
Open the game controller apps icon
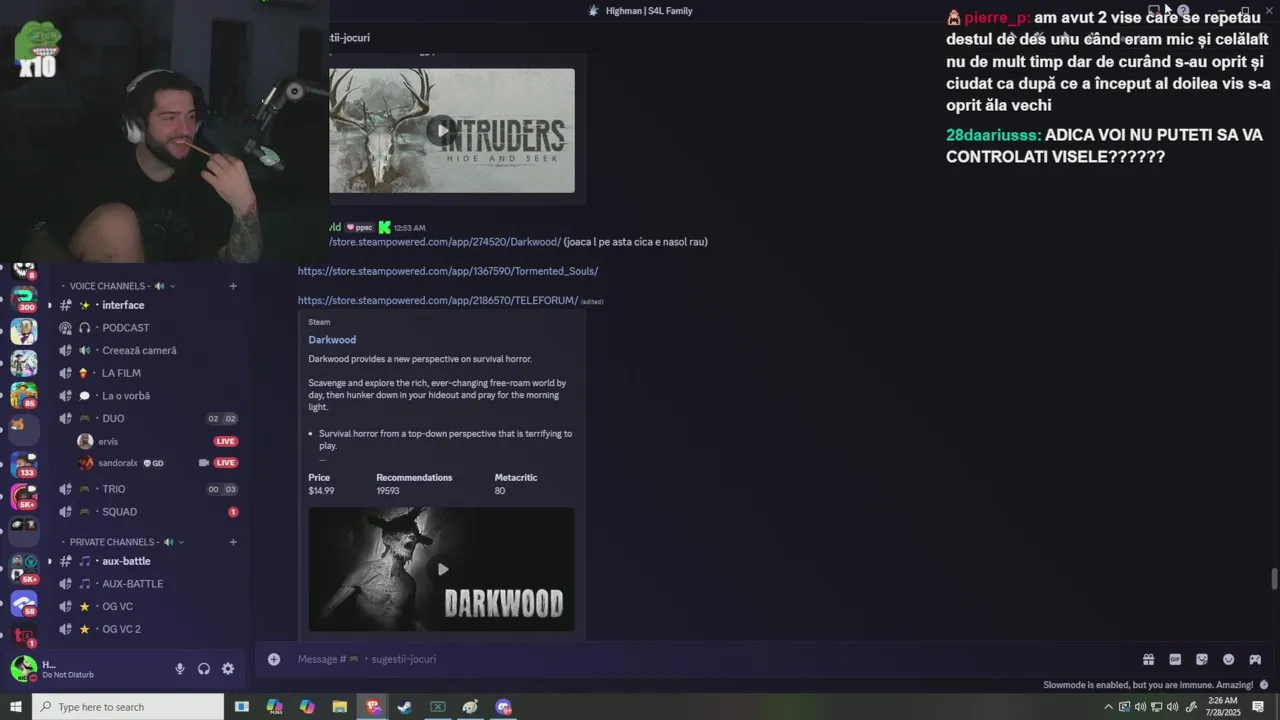coord(1255,660)
